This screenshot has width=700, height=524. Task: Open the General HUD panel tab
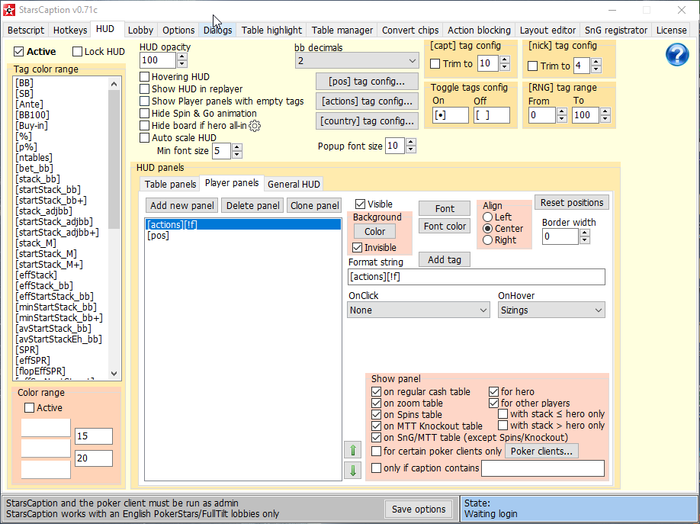point(294,184)
